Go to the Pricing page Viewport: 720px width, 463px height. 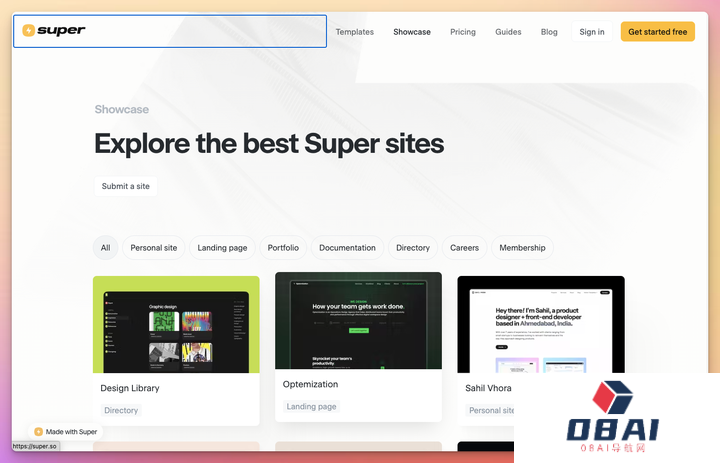pyautogui.click(x=463, y=32)
